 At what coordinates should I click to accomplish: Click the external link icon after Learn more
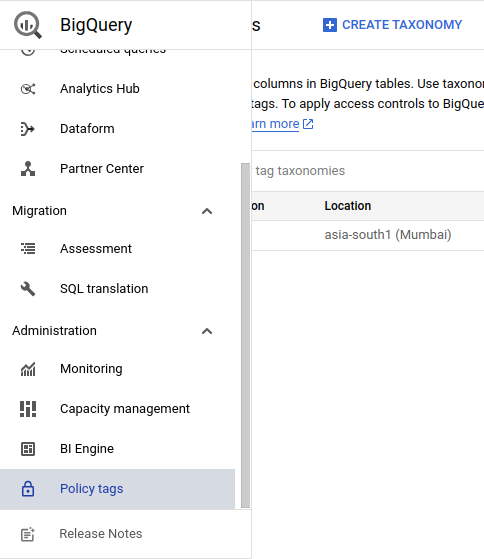point(308,124)
